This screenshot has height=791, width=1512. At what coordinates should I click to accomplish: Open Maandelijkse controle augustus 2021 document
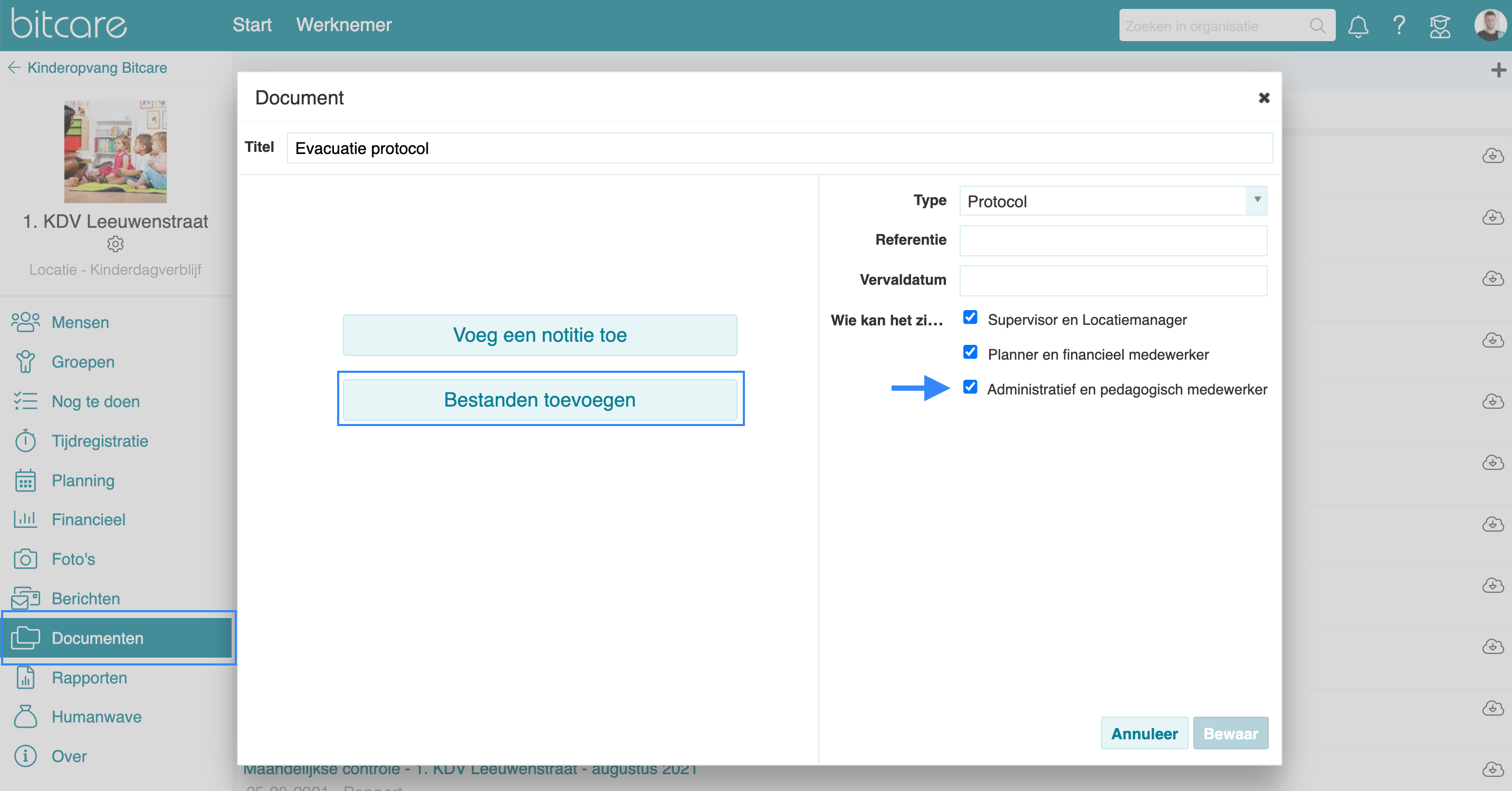(x=470, y=770)
